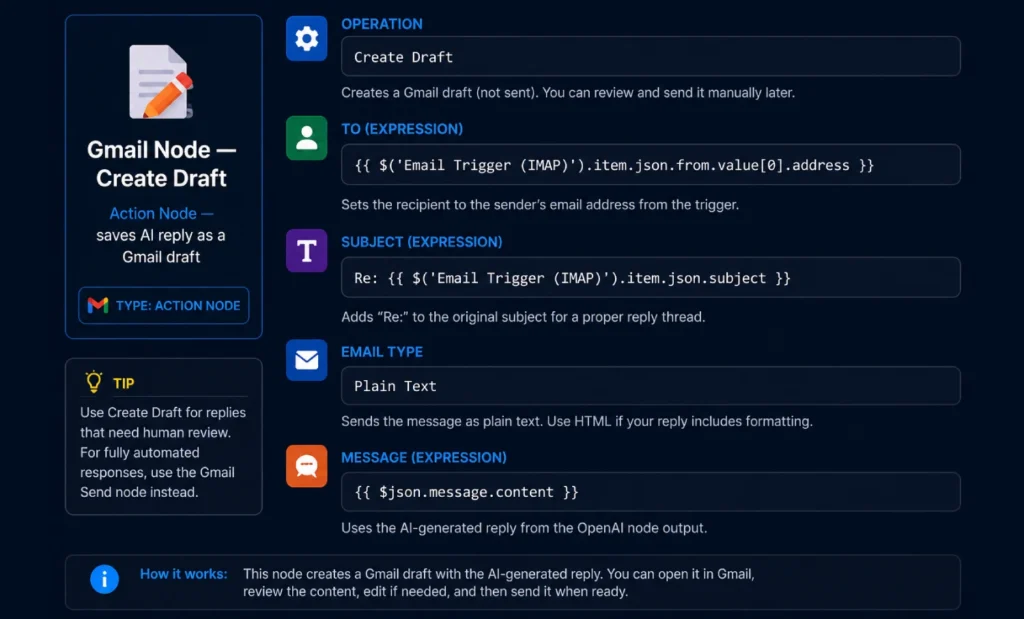Click the green person To icon
The height and width of the screenshot is (619, 1024).
[x=306, y=138]
